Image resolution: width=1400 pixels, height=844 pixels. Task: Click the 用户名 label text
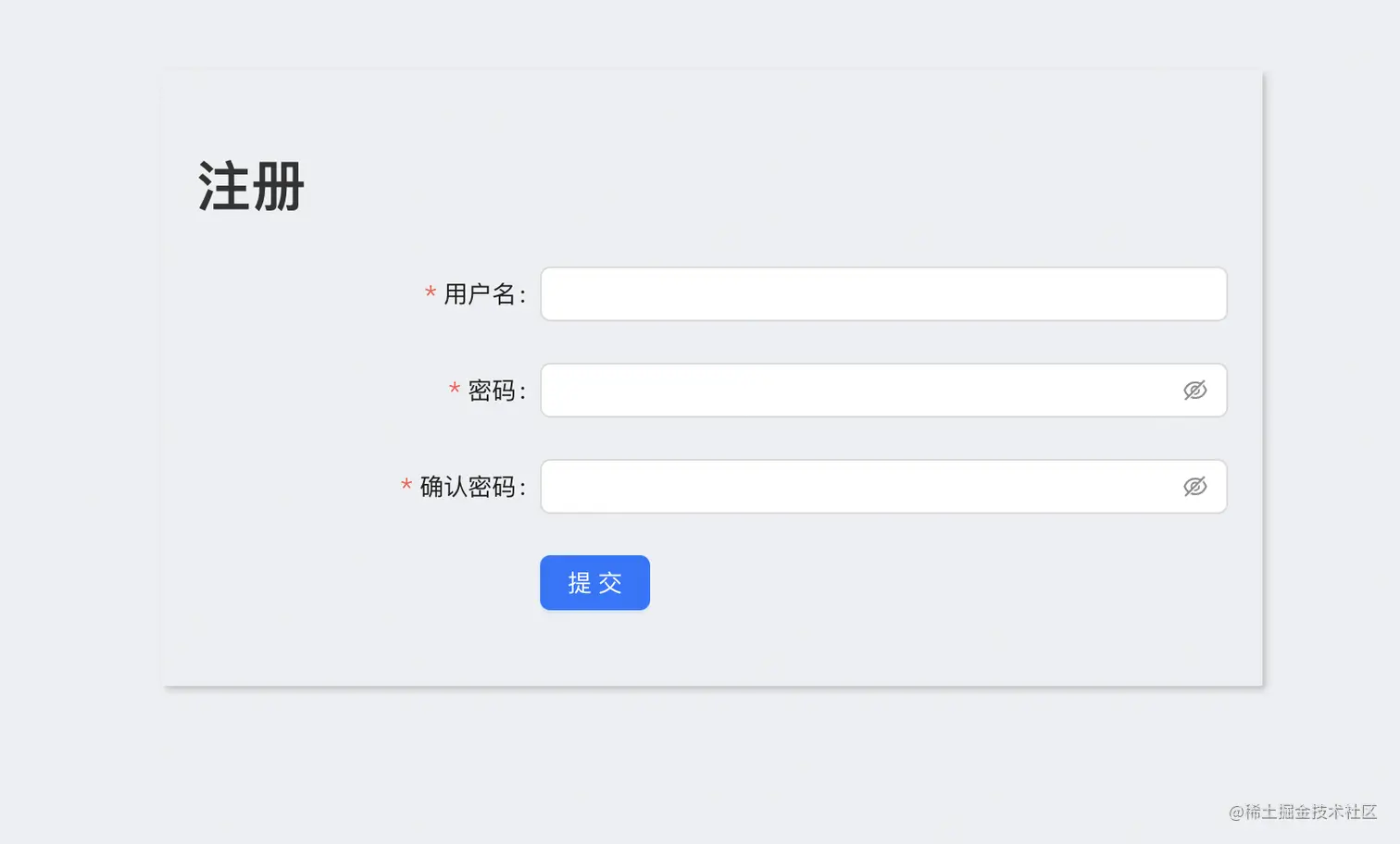(x=481, y=294)
